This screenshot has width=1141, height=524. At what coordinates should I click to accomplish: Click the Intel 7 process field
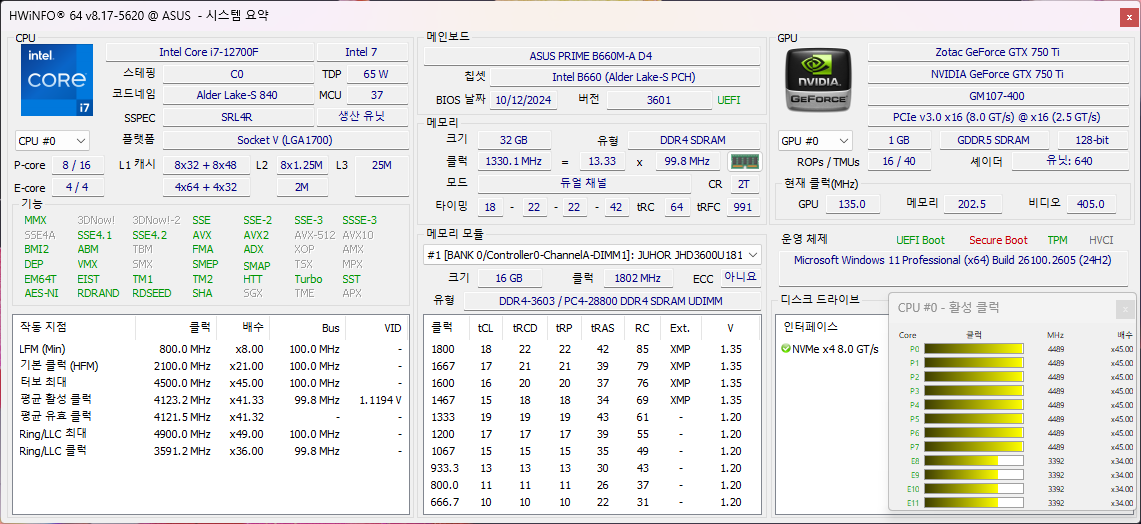tap(362, 52)
